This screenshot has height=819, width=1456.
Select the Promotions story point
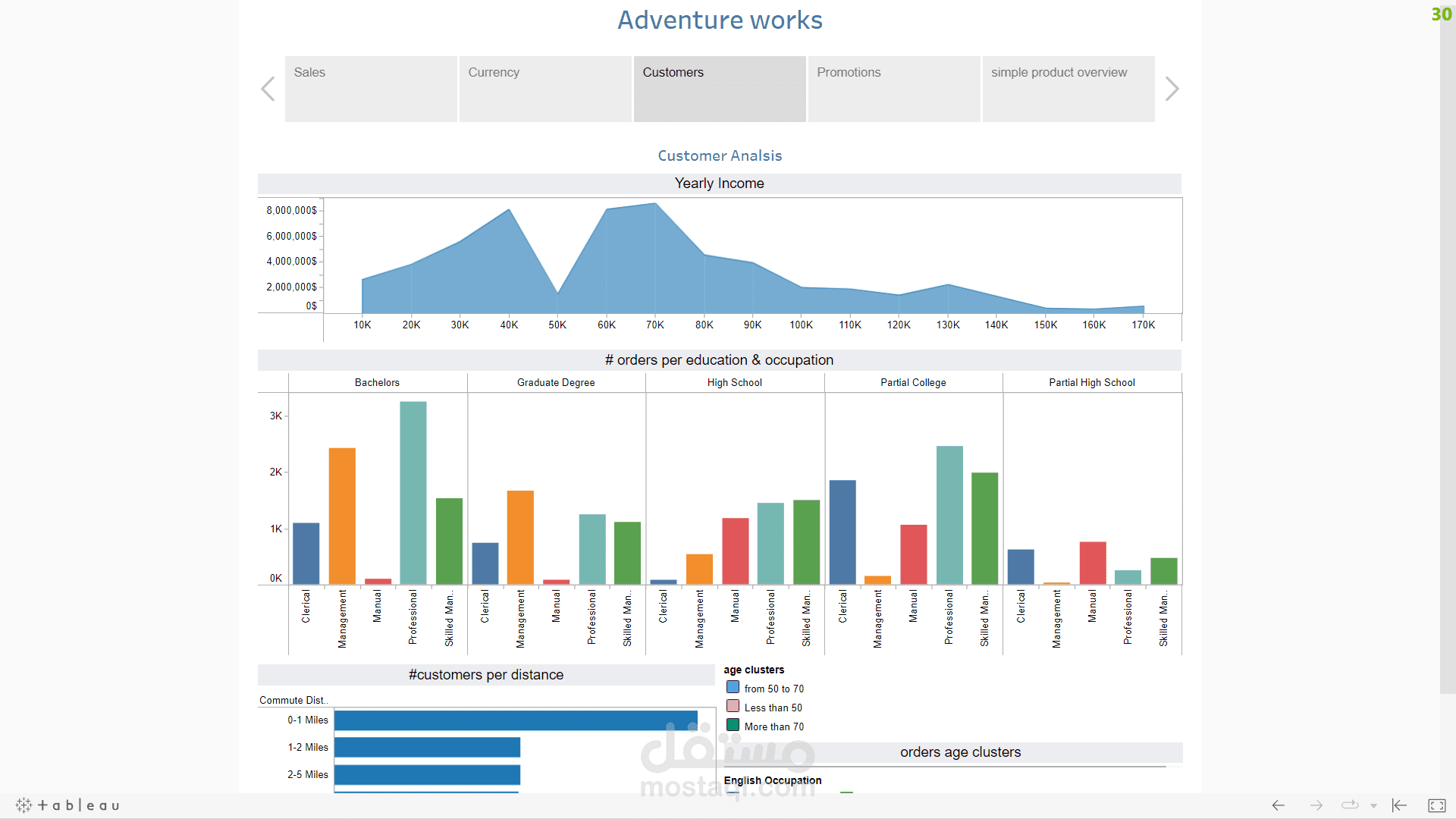pos(894,89)
